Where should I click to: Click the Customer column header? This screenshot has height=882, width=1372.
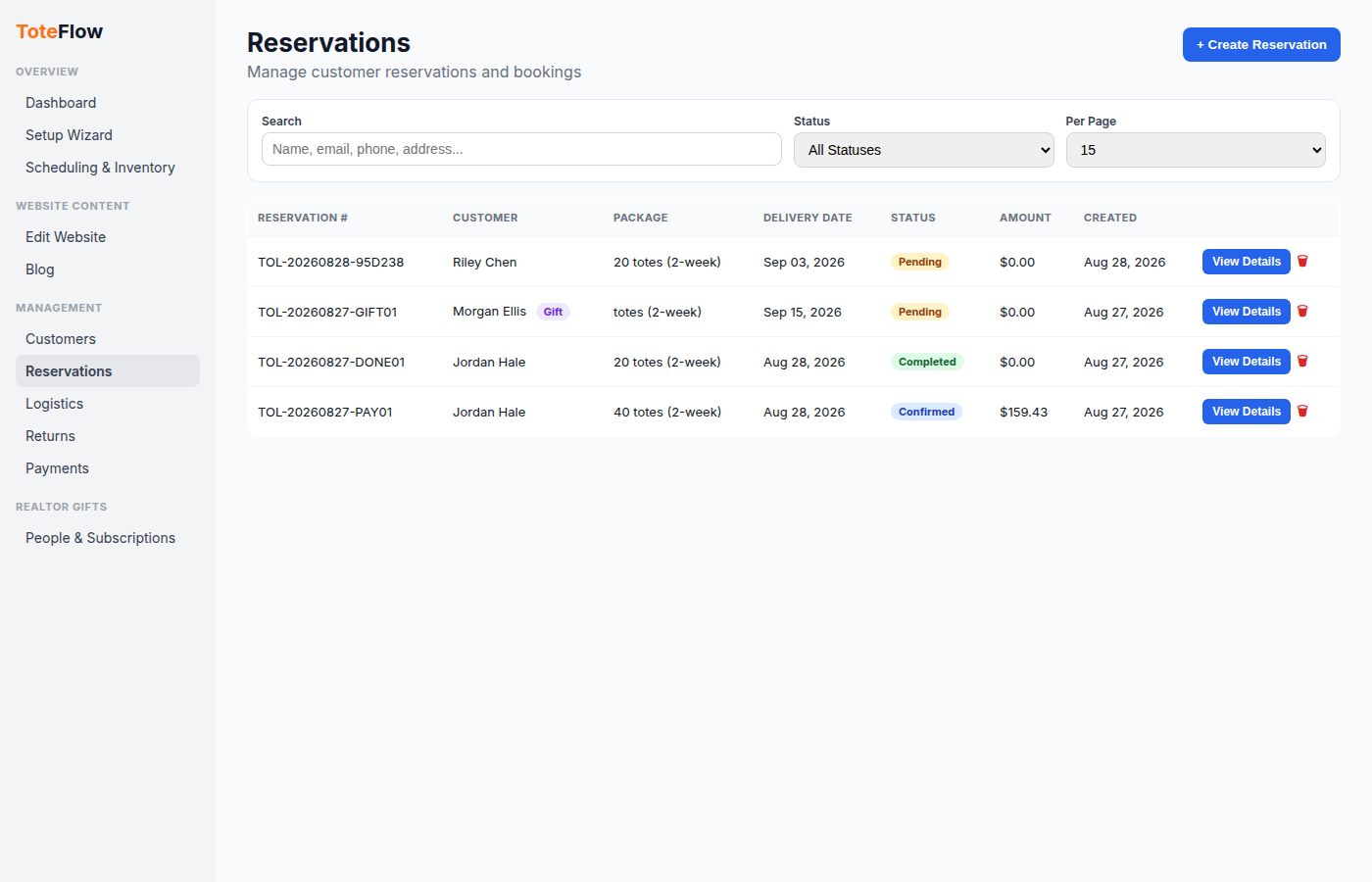[485, 218]
